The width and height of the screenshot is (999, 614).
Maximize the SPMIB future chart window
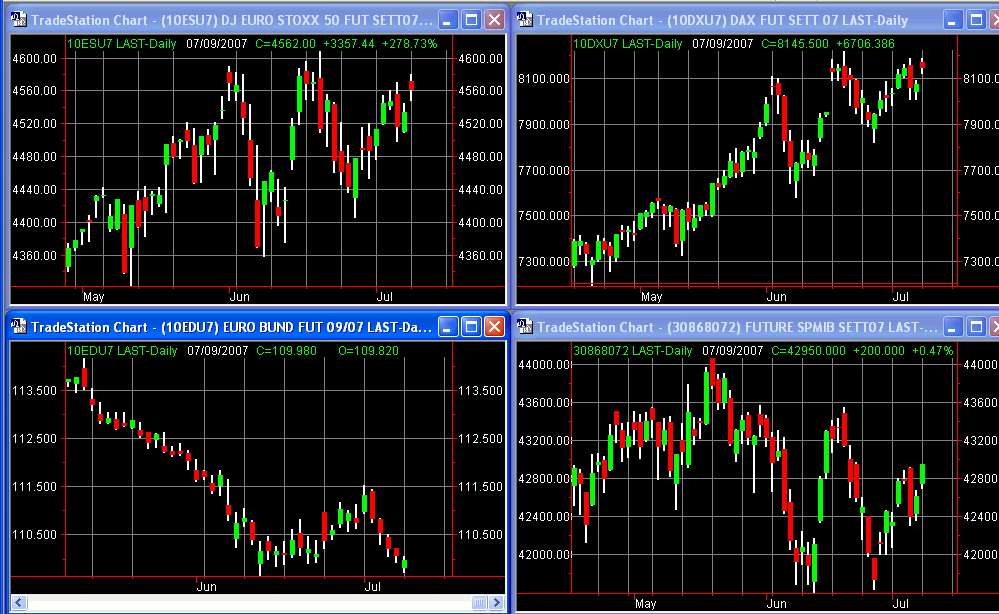[x=976, y=327]
